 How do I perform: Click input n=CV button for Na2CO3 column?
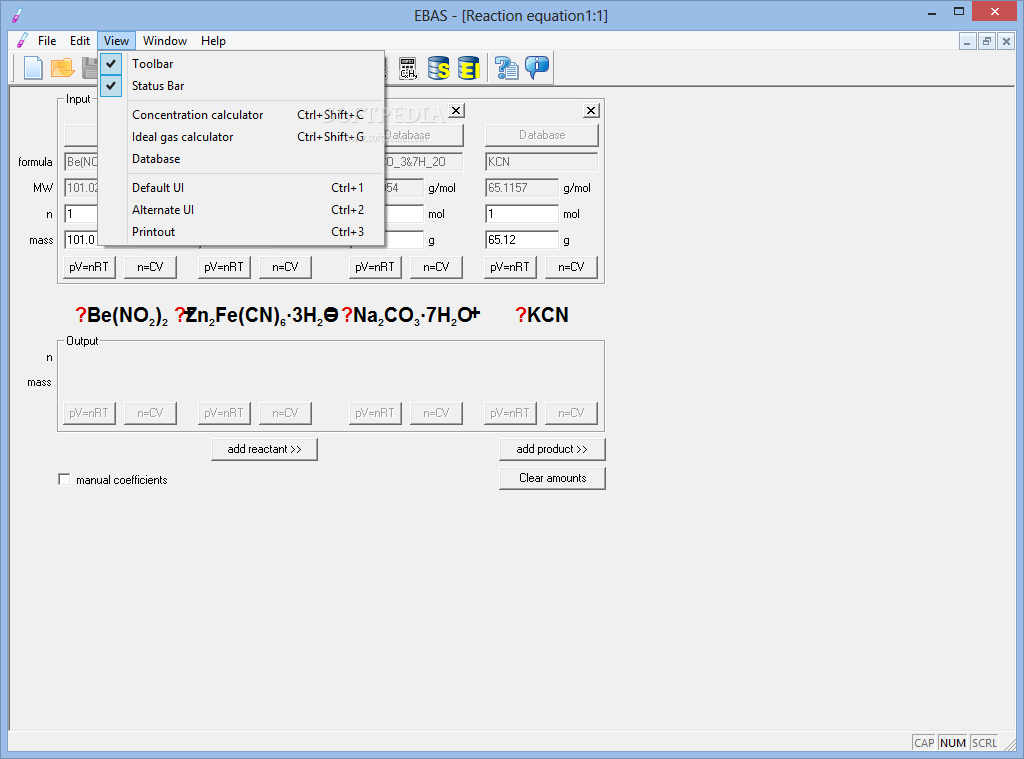[x=436, y=266]
